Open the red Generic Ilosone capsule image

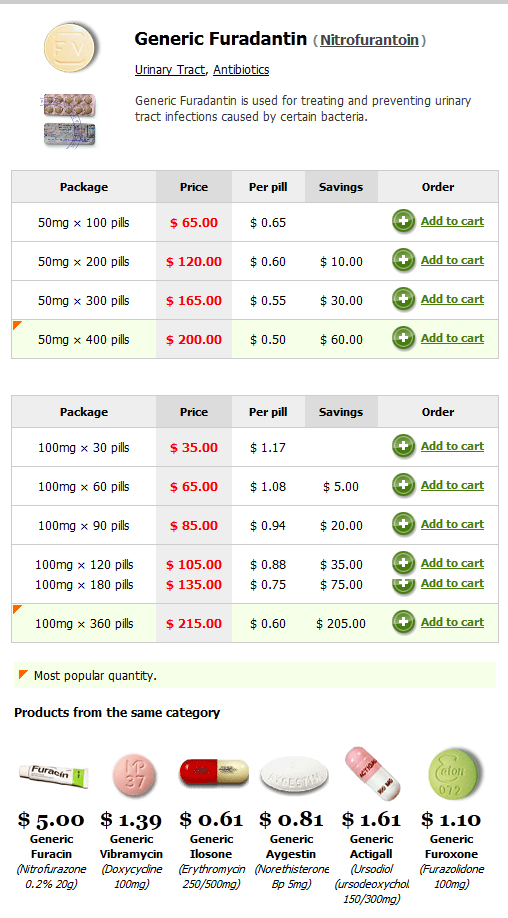(214, 773)
